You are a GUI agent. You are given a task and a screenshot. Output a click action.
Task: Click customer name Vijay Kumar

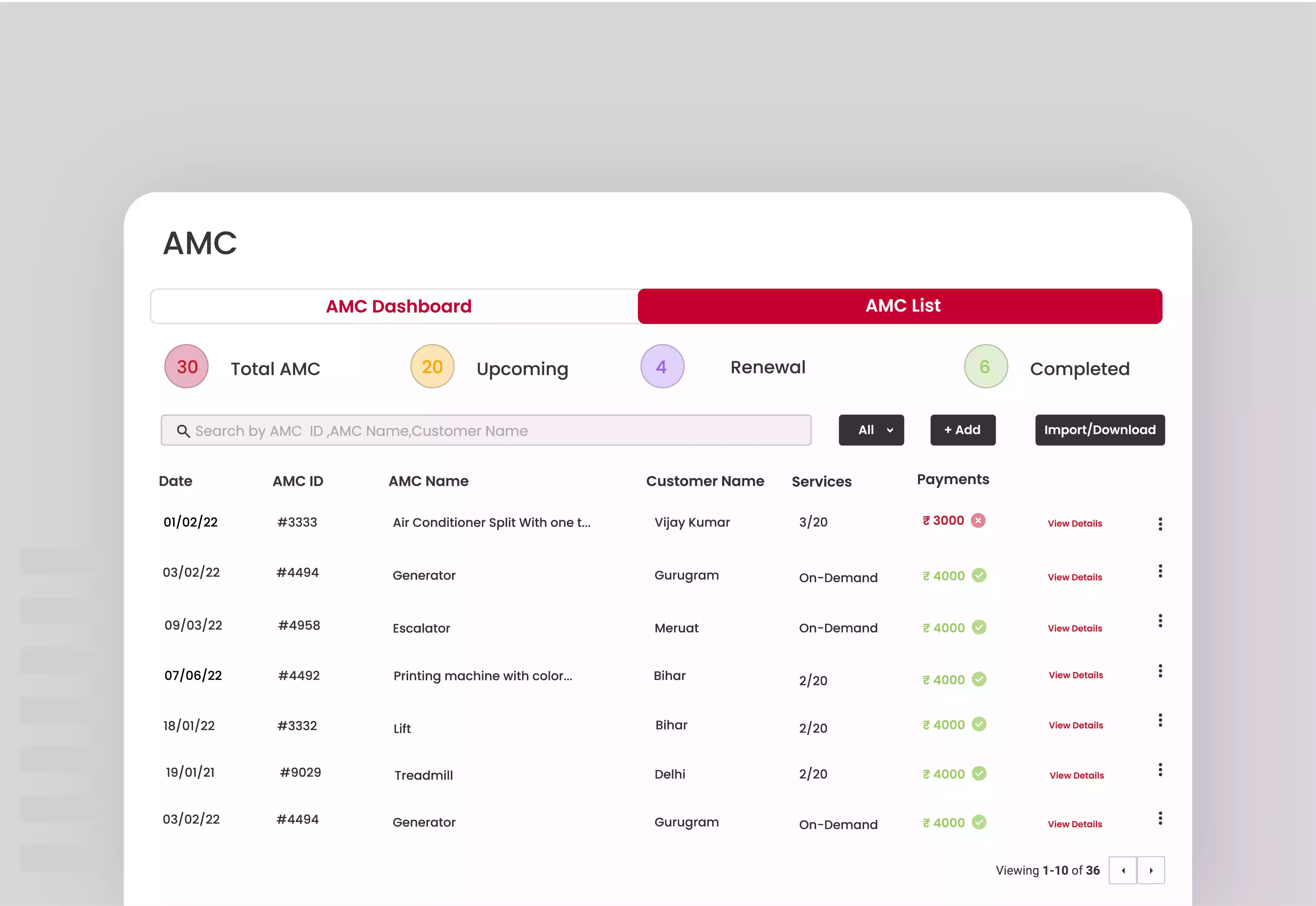pos(692,522)
